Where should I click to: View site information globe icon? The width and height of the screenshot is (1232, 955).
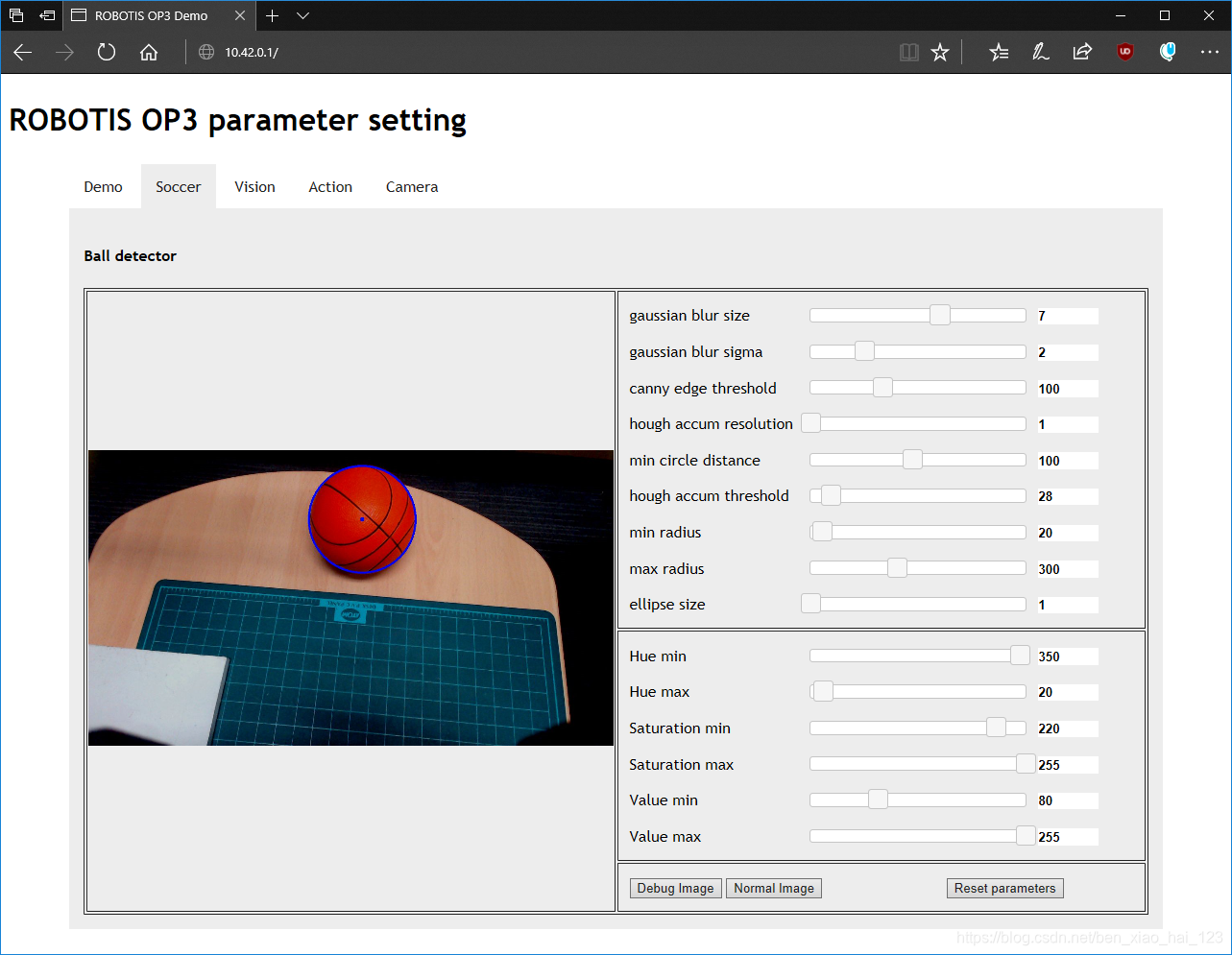click(206, 53)
